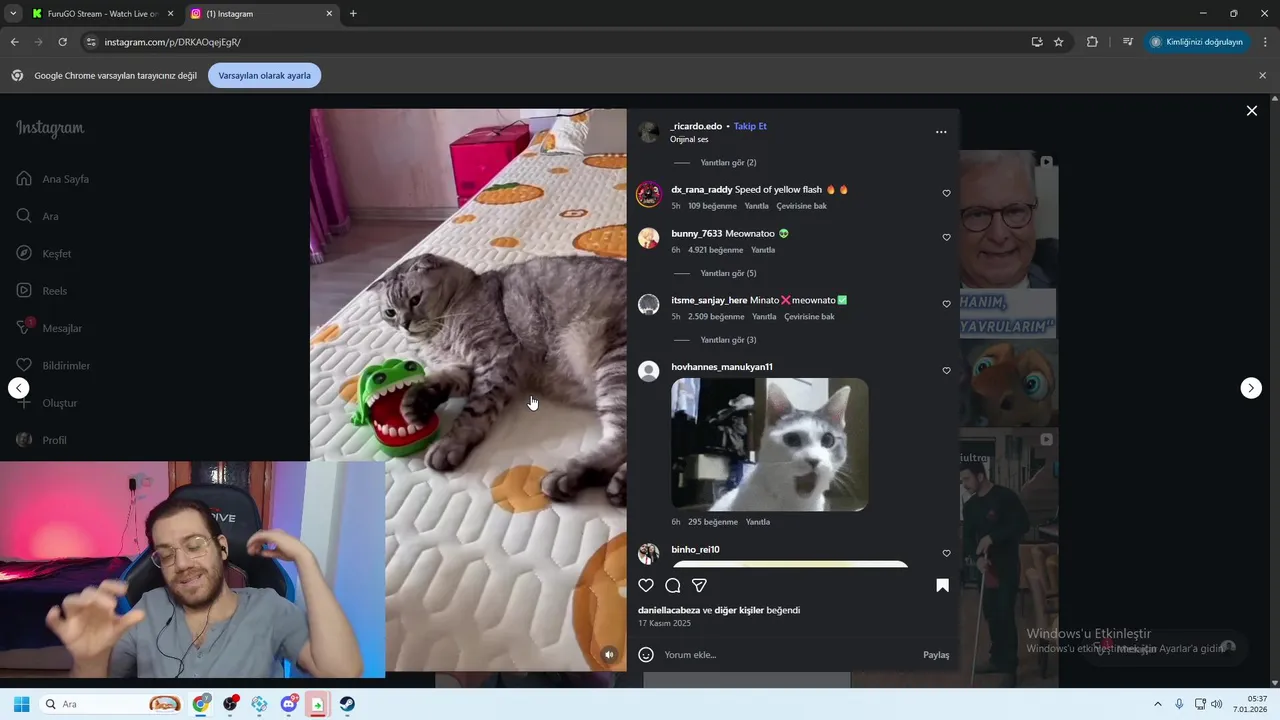
Task: Click Varsayılan olarak ayarla button
Action: (265, 75)
